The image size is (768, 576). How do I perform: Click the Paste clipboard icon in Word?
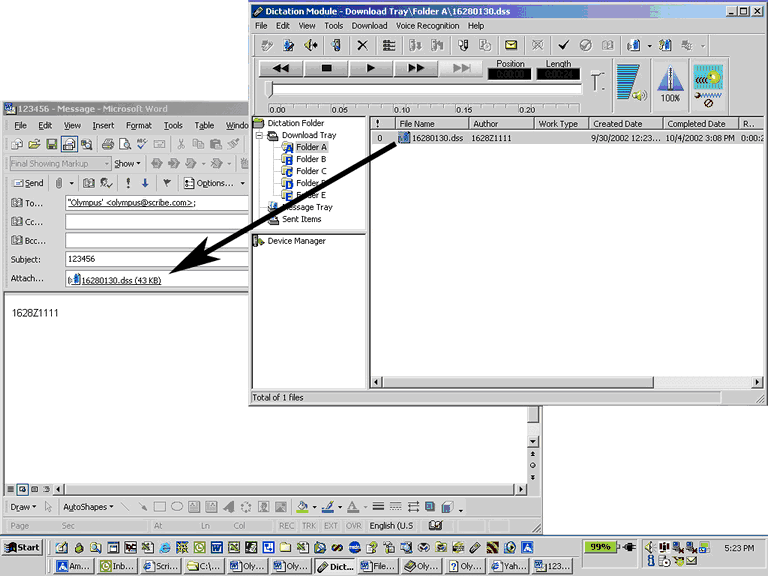216,144
